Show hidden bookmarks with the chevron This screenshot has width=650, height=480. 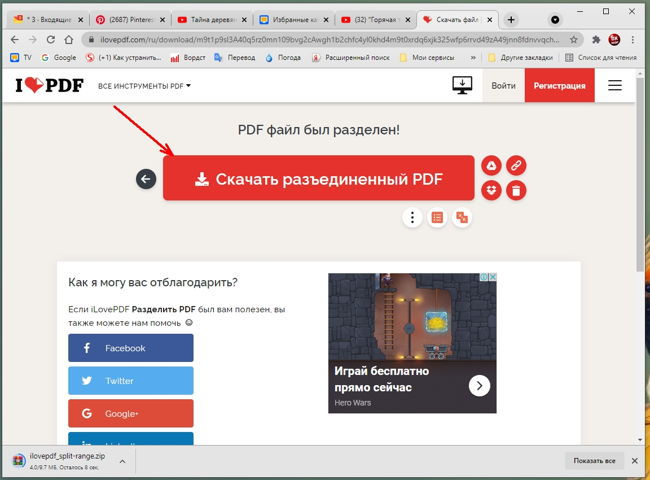click(473, 58)
